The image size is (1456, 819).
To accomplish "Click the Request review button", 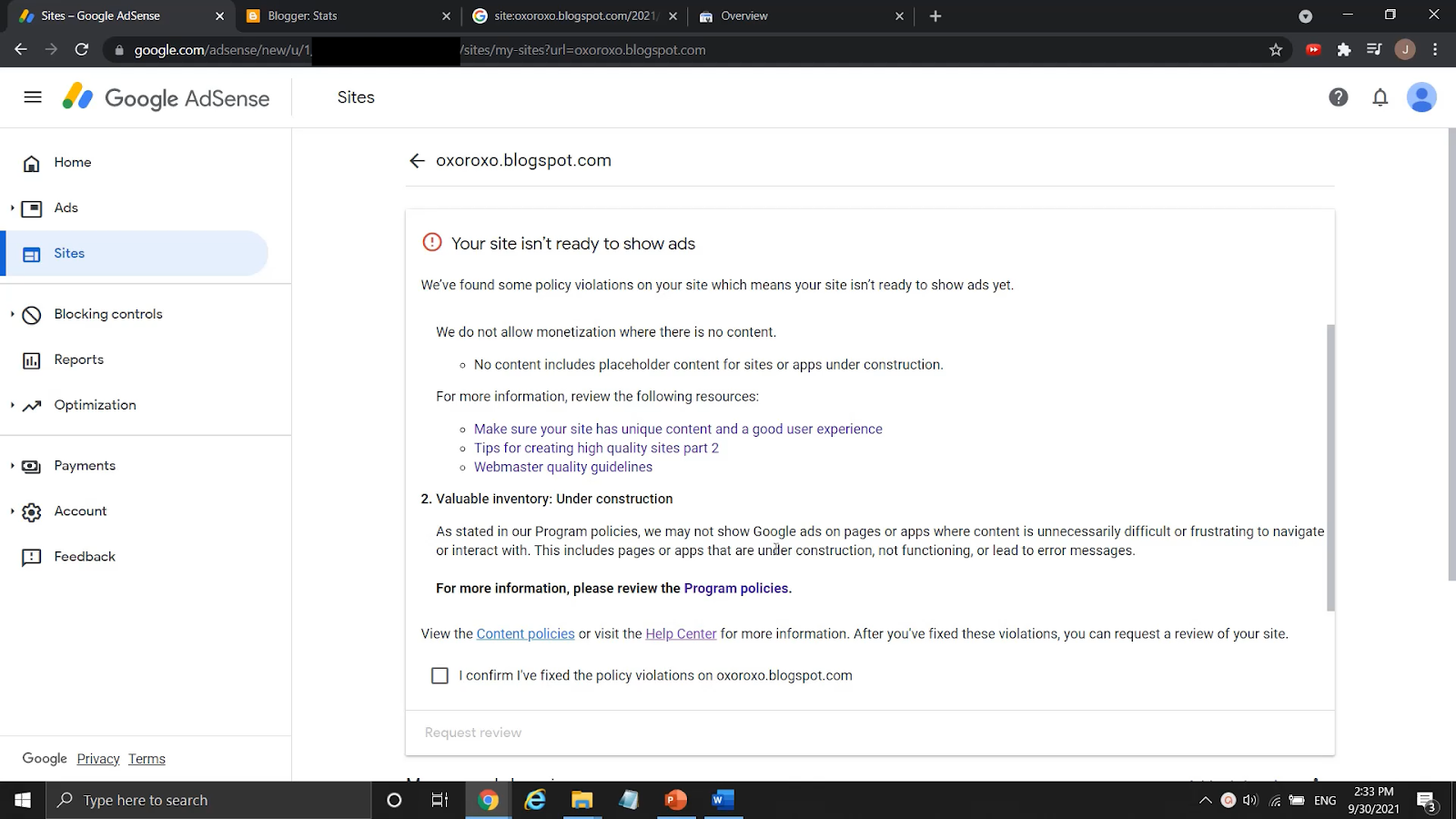I will click(473, 733).
